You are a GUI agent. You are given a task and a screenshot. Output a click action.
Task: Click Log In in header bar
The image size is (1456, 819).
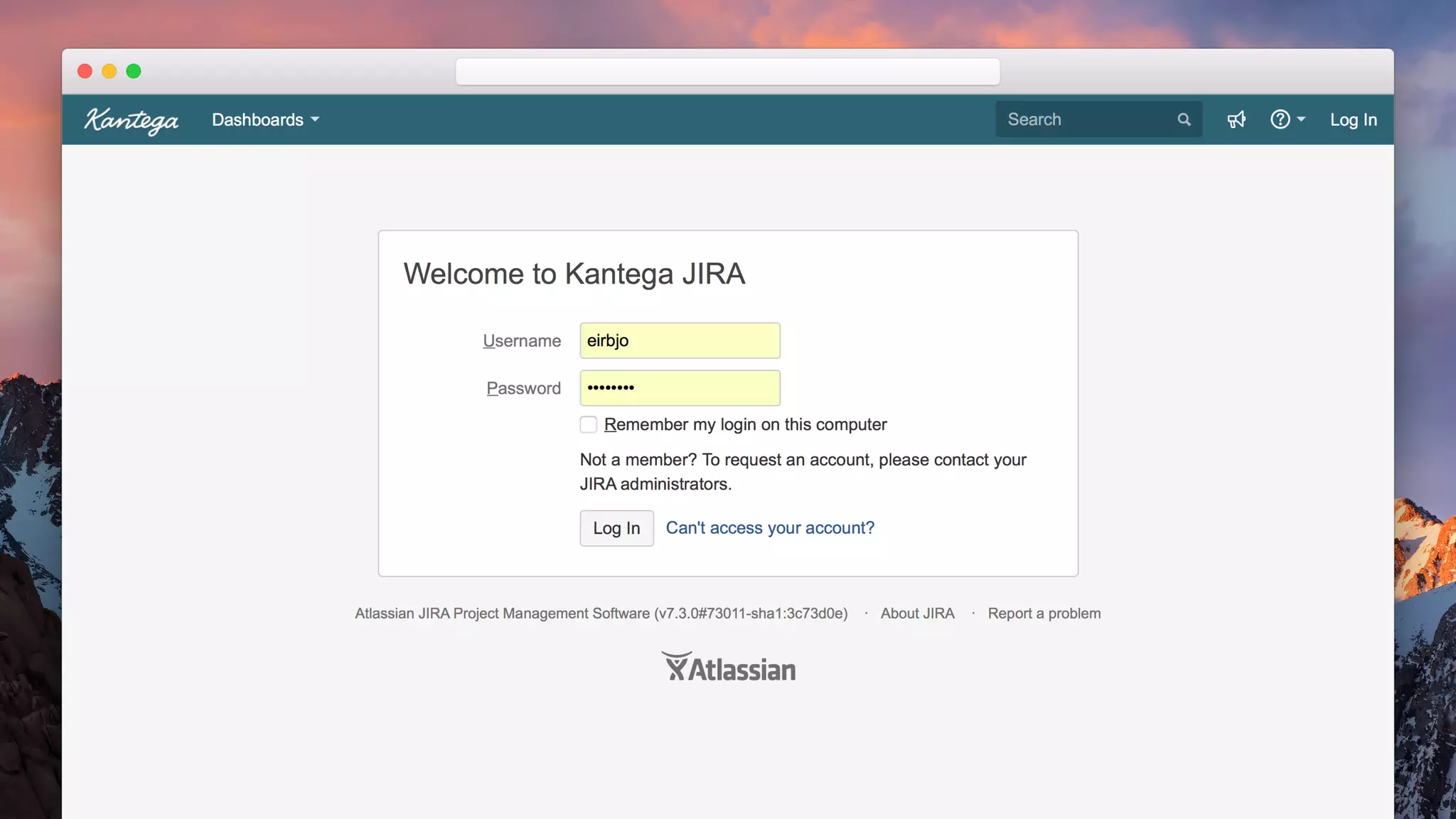click(1353, 119)
